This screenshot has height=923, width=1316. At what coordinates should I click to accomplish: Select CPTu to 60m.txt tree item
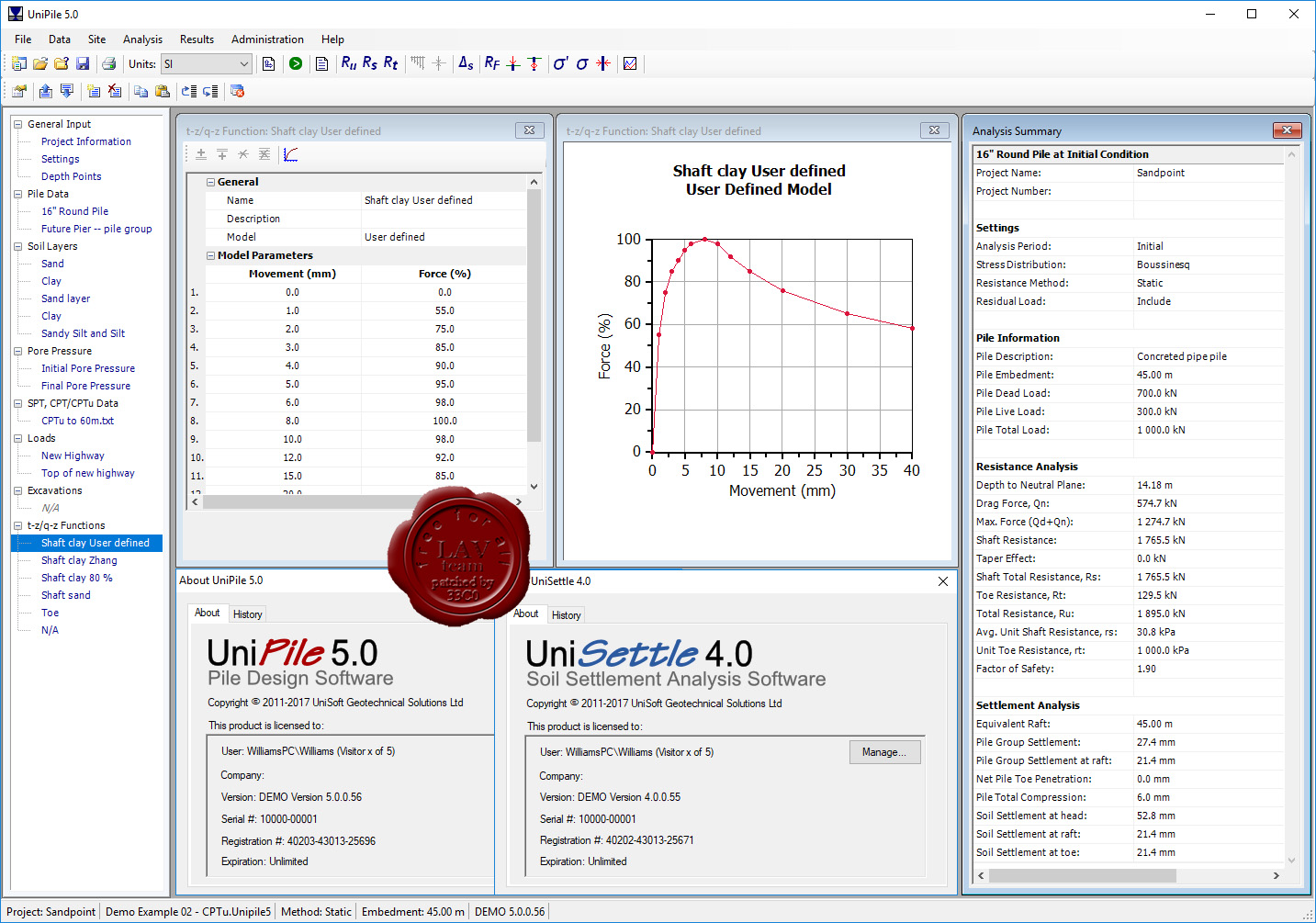pos(77,421)
